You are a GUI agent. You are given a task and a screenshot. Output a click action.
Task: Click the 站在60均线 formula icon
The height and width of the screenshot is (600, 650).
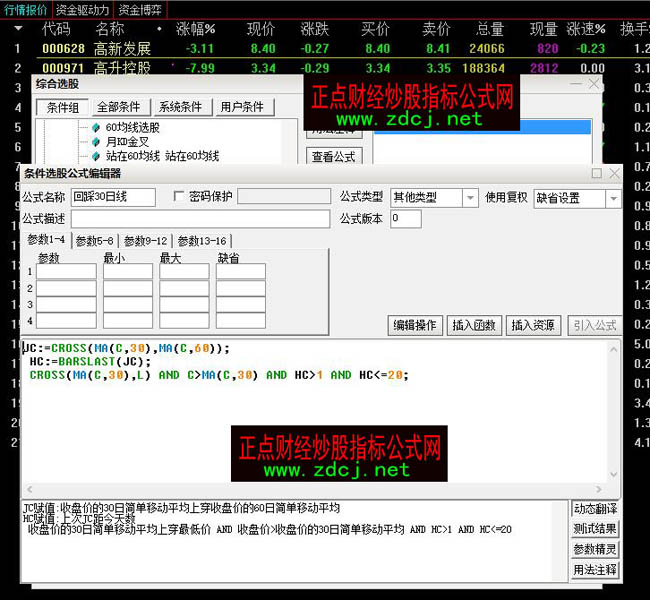96,156
